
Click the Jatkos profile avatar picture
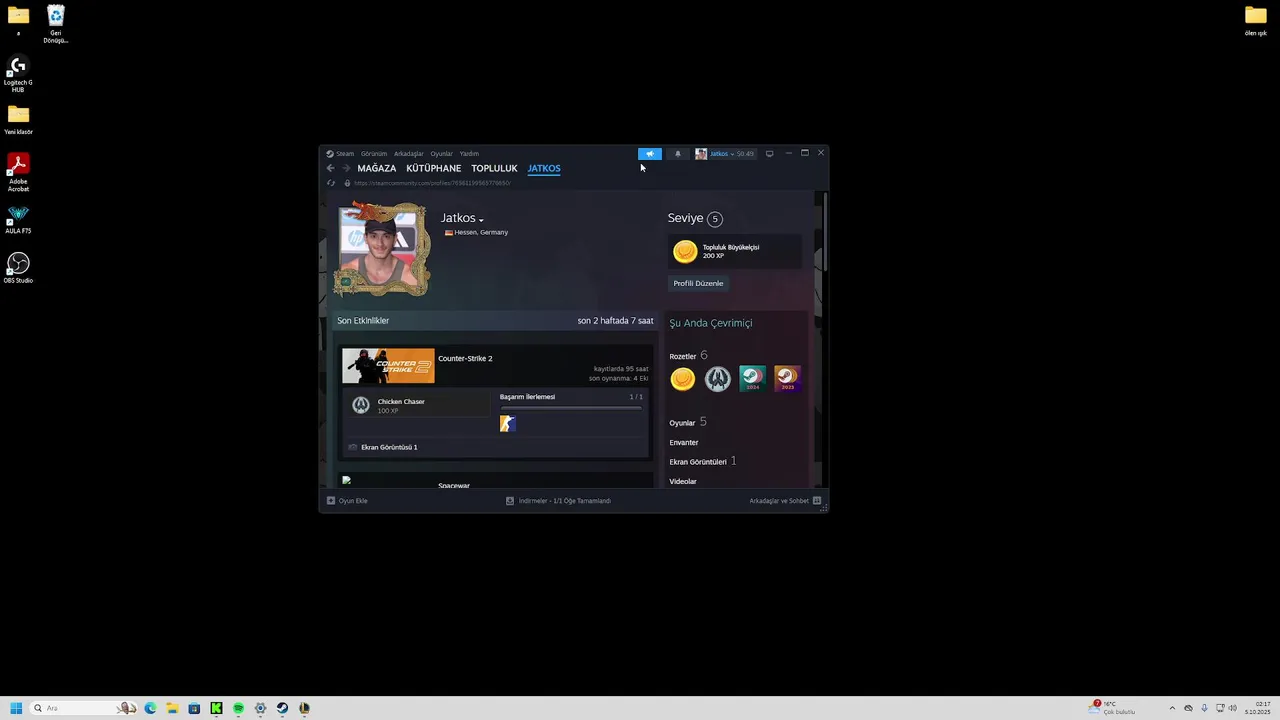point(379,248)
